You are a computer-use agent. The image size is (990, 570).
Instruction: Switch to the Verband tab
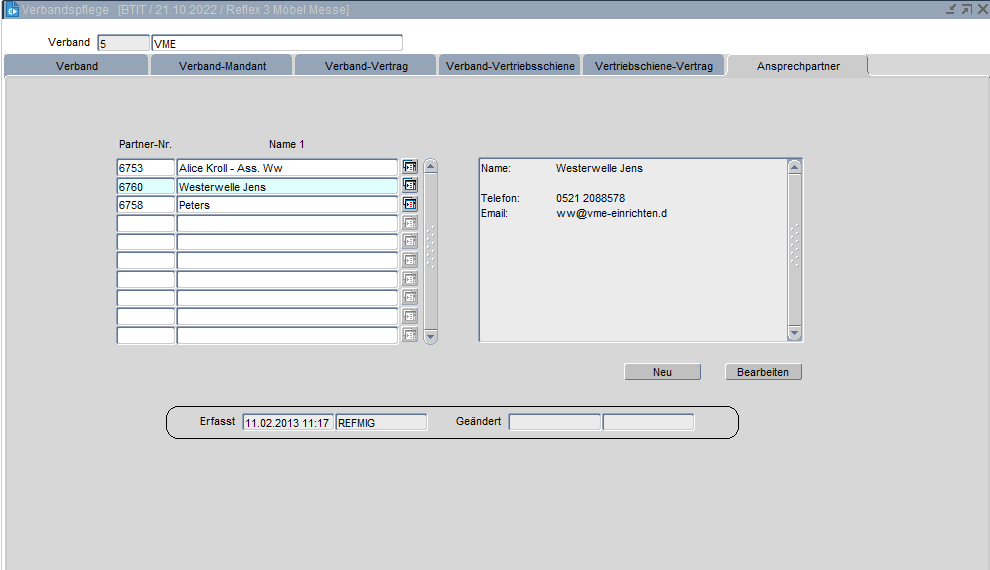pyautogui.click(x=77, y=66)
